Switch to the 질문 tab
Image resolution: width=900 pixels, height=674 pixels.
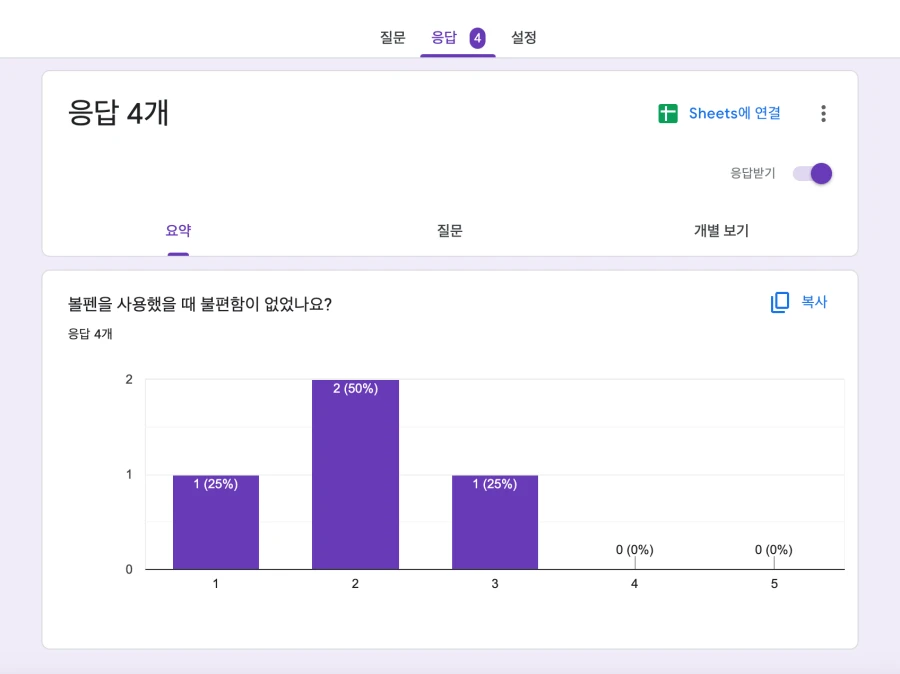click(392, 37)
